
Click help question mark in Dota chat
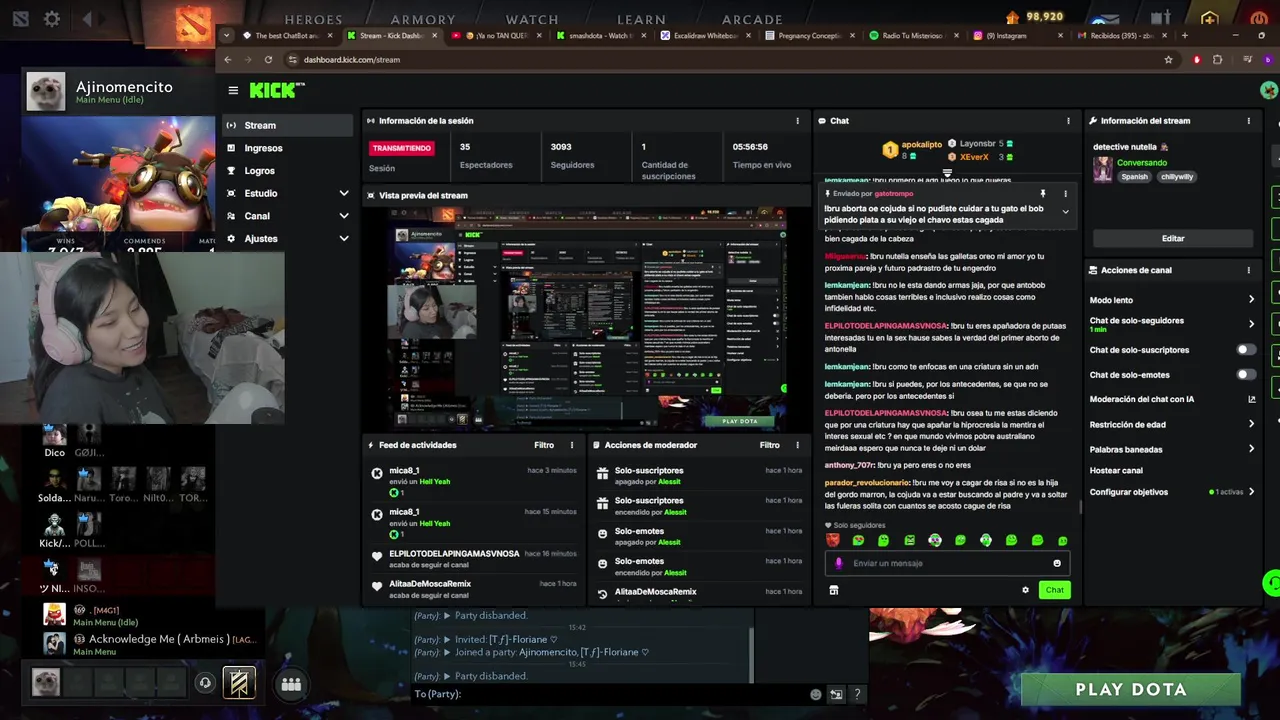point(857,694)
